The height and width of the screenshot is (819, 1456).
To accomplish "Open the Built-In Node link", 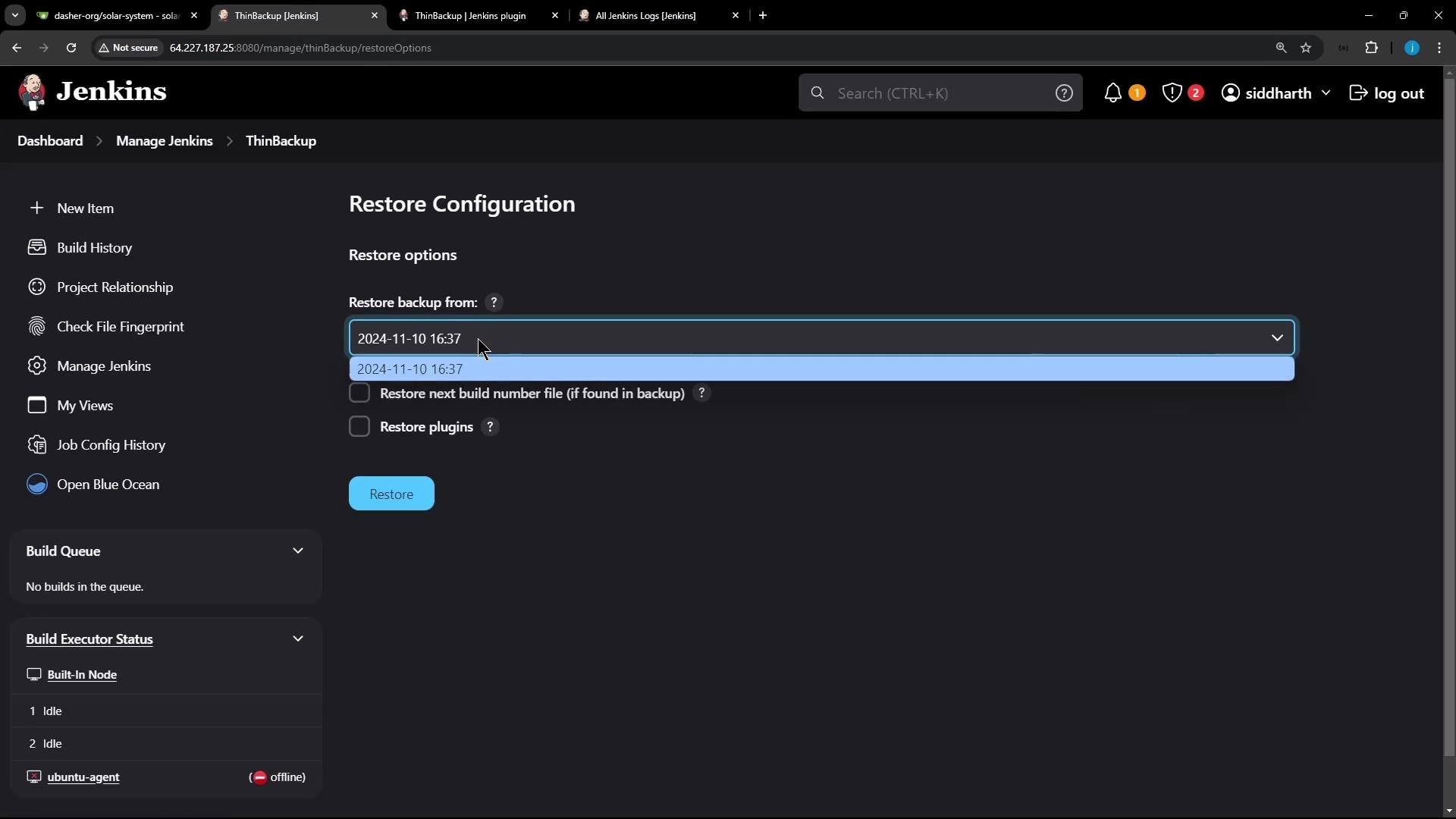I will 82,674.
